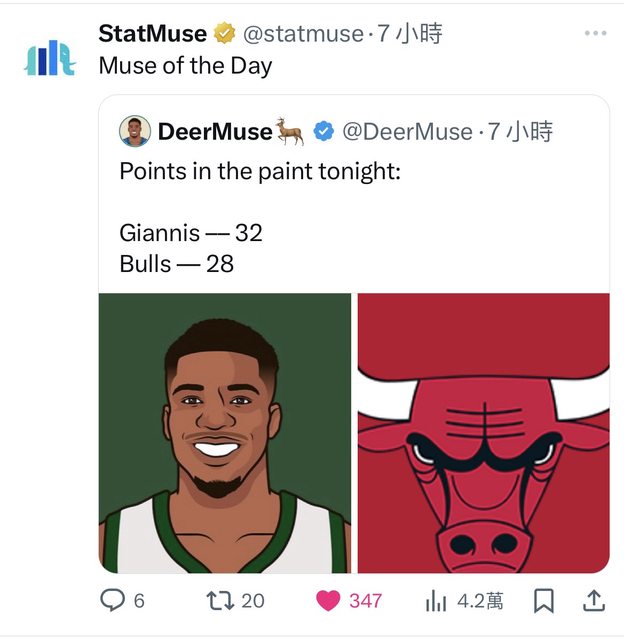624x640 pixels.
Task: Tap the share upload icon
Action: point(593,600)
